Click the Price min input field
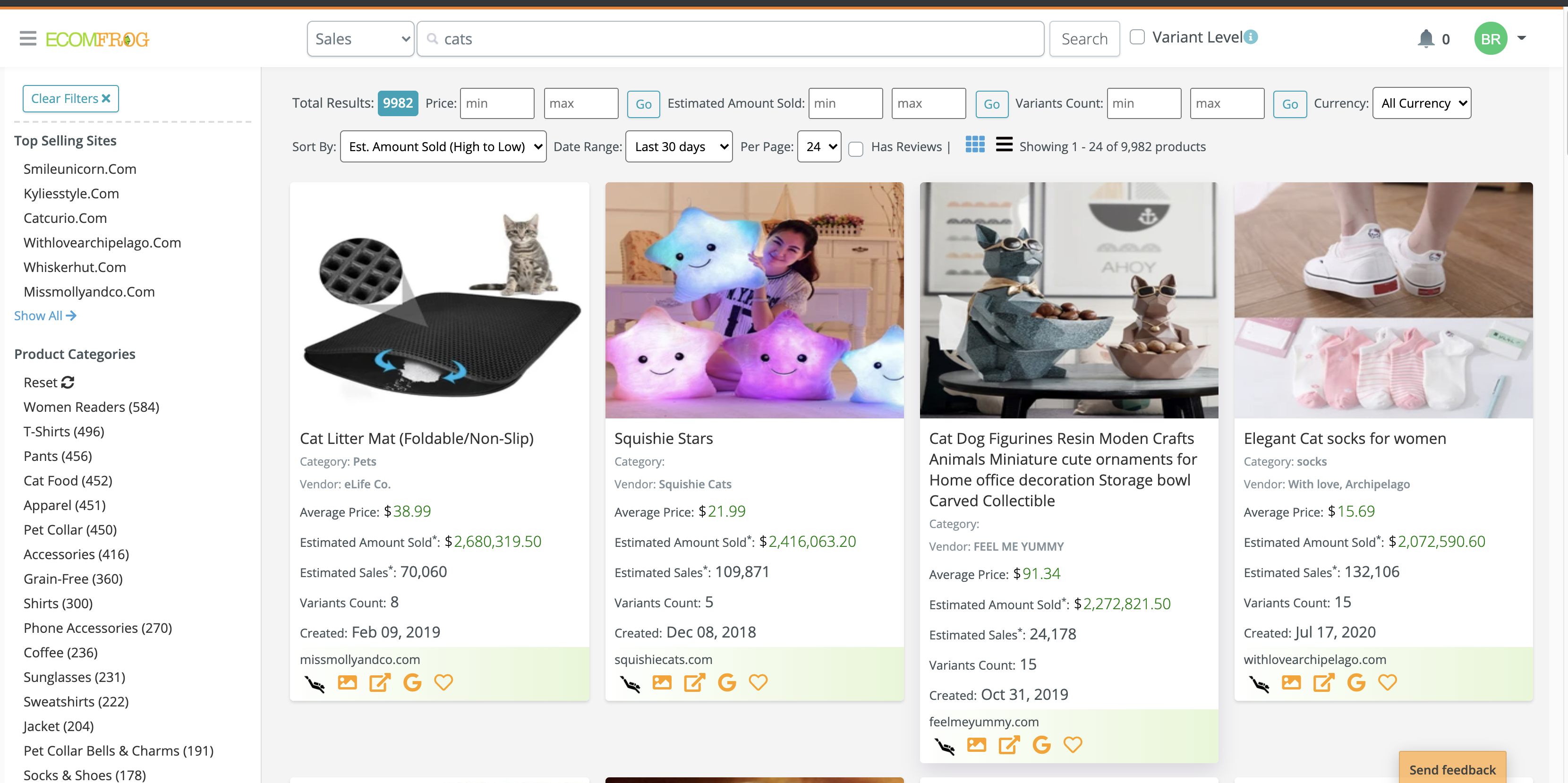Image resolution: width=1568 pixels, height=783 pixels. click(x=497, y=103)
